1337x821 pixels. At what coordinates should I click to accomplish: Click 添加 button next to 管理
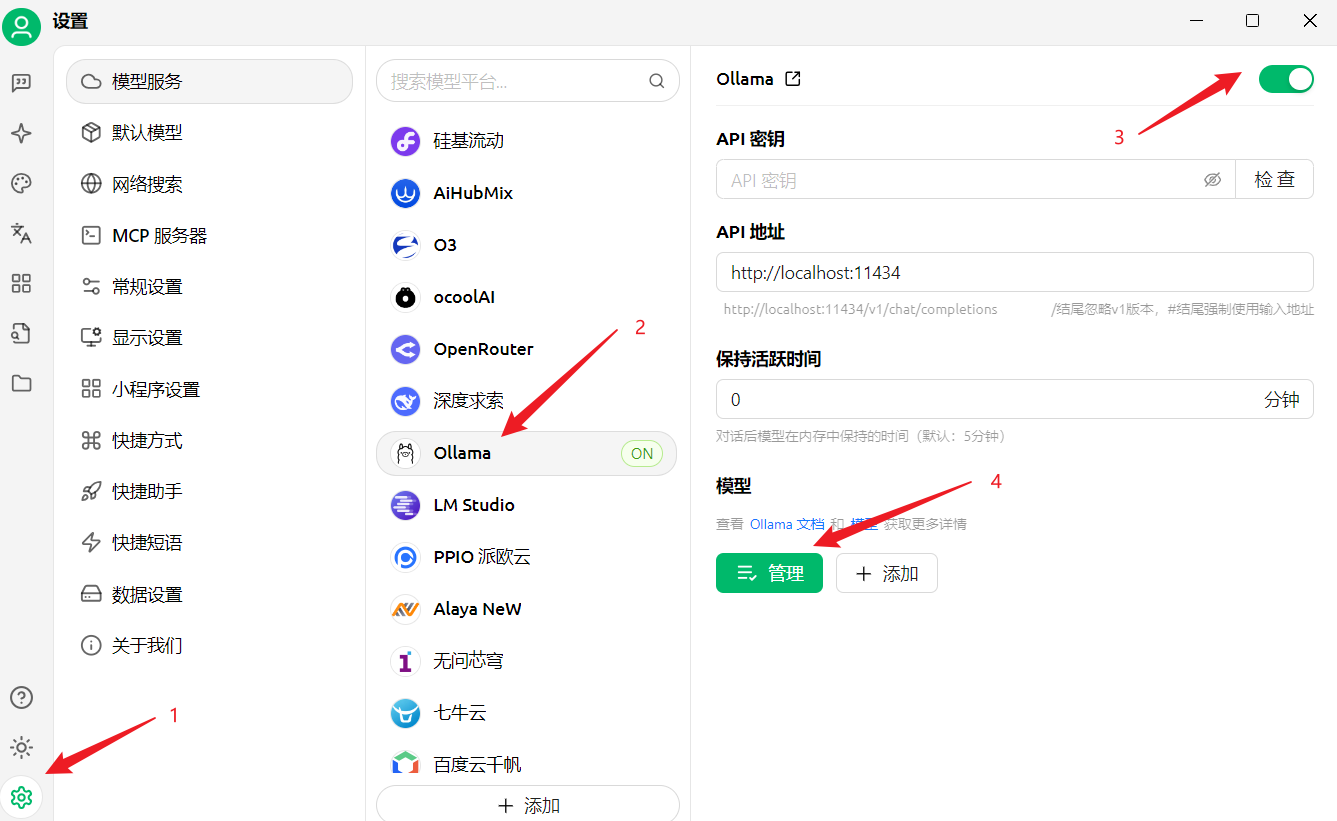[x=887, y=573]
